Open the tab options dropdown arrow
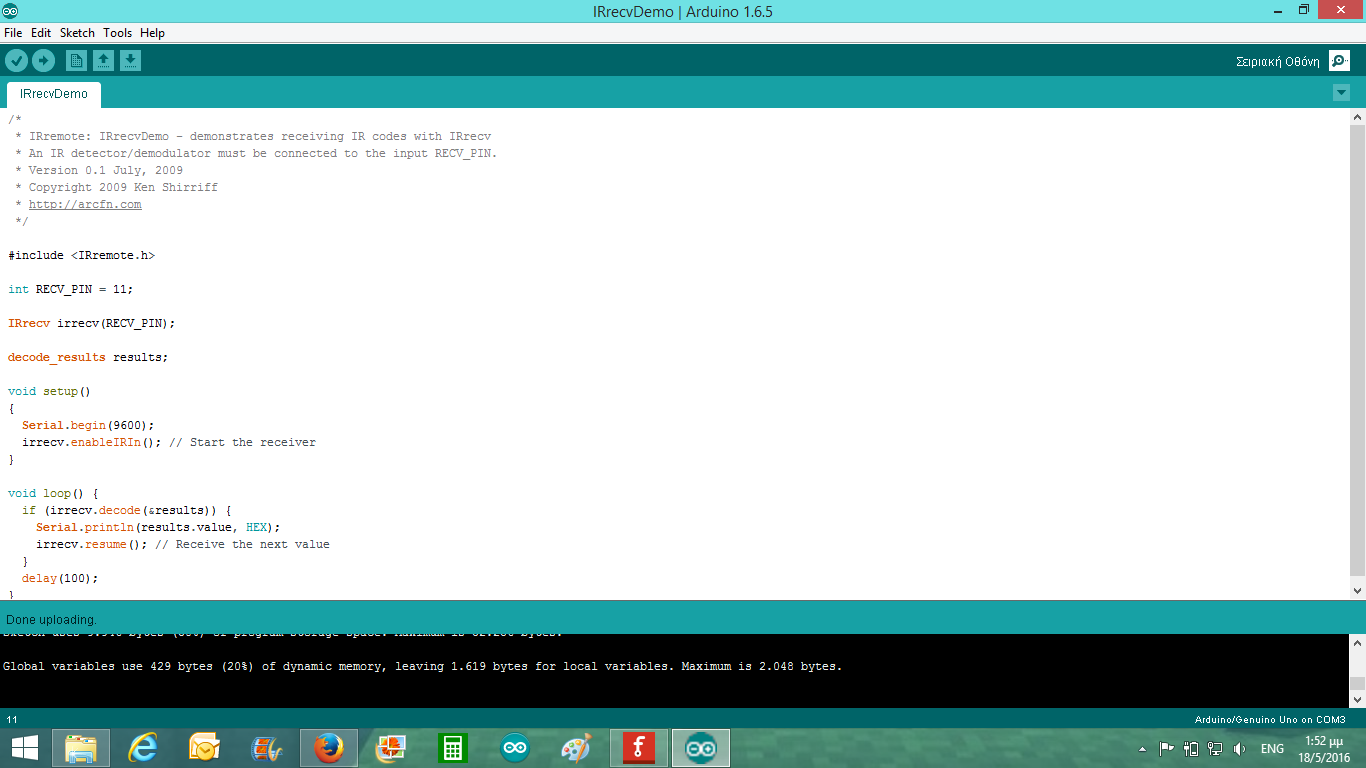Screen dimensions: 1366x768 pos(1341,93)
